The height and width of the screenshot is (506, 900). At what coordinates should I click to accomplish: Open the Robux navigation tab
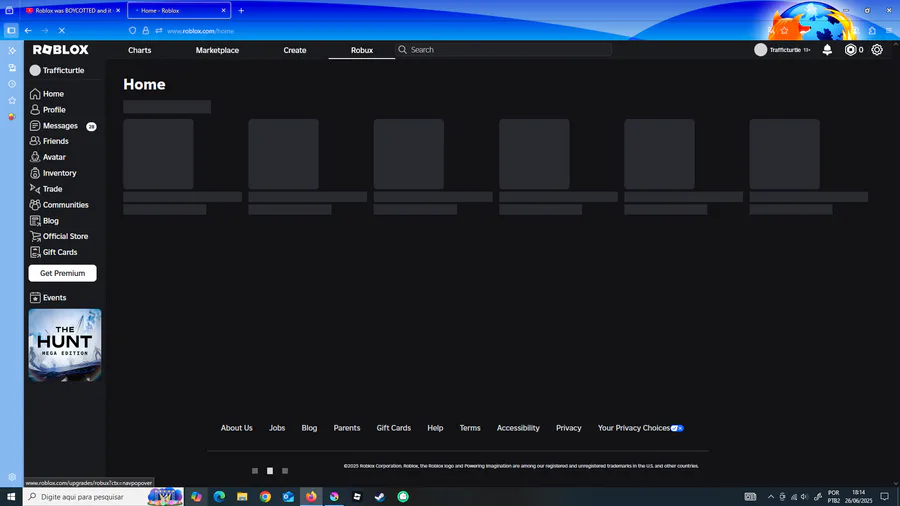tap(362, 50)
